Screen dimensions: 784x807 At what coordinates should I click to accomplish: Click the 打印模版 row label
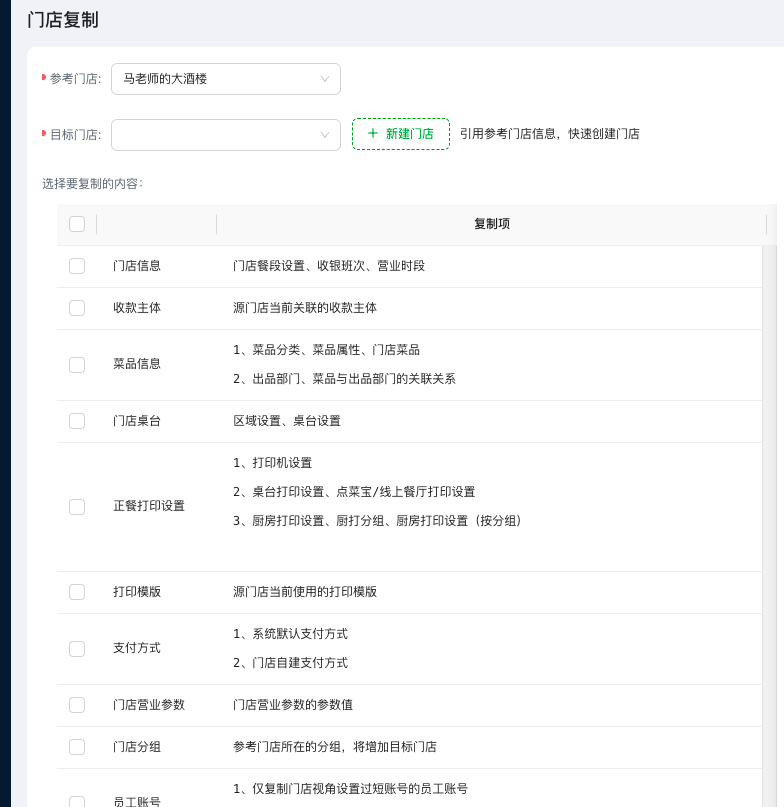[137, 592]
